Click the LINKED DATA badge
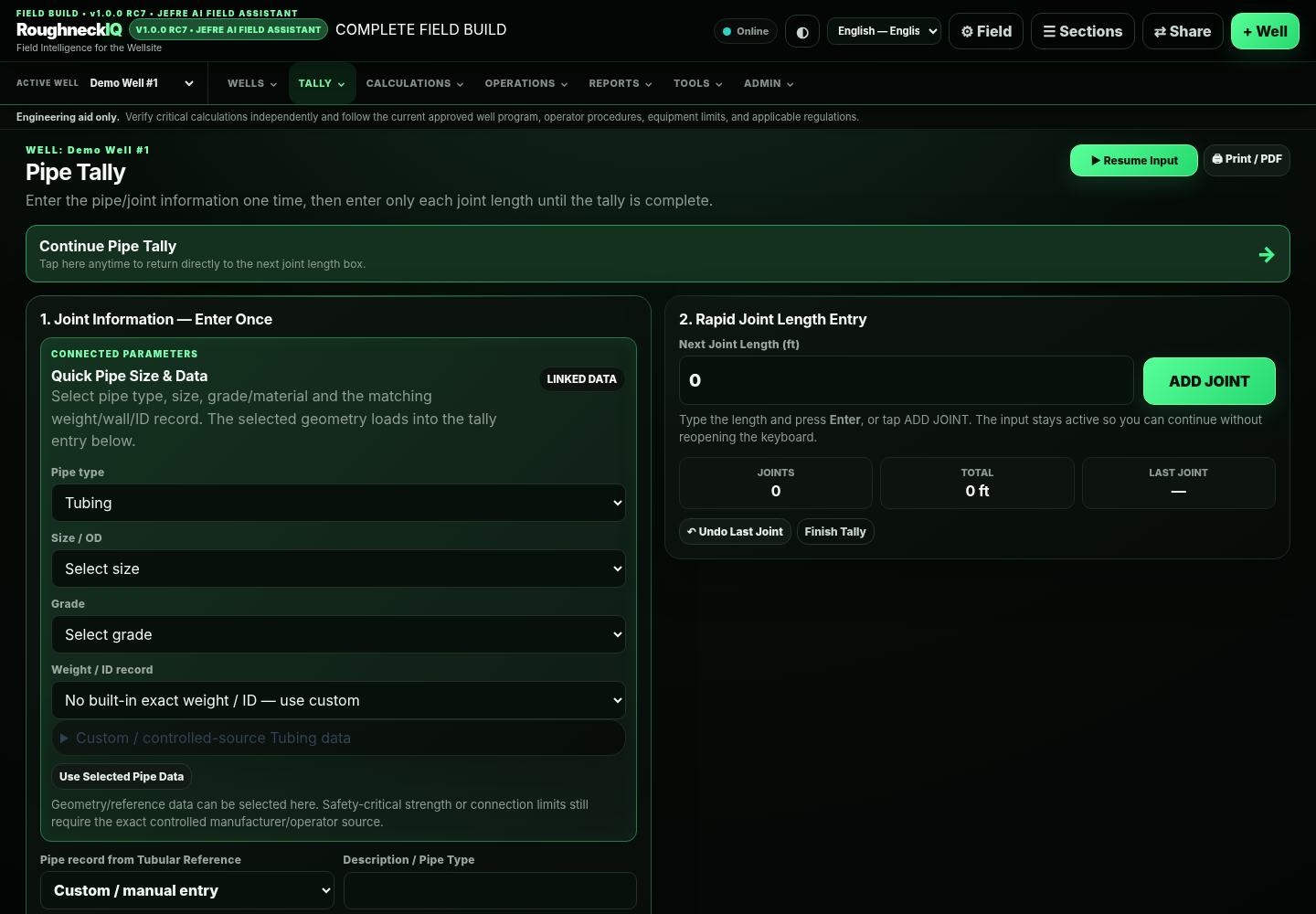This screenshot has height=914, width=1316. pos(581,379)
